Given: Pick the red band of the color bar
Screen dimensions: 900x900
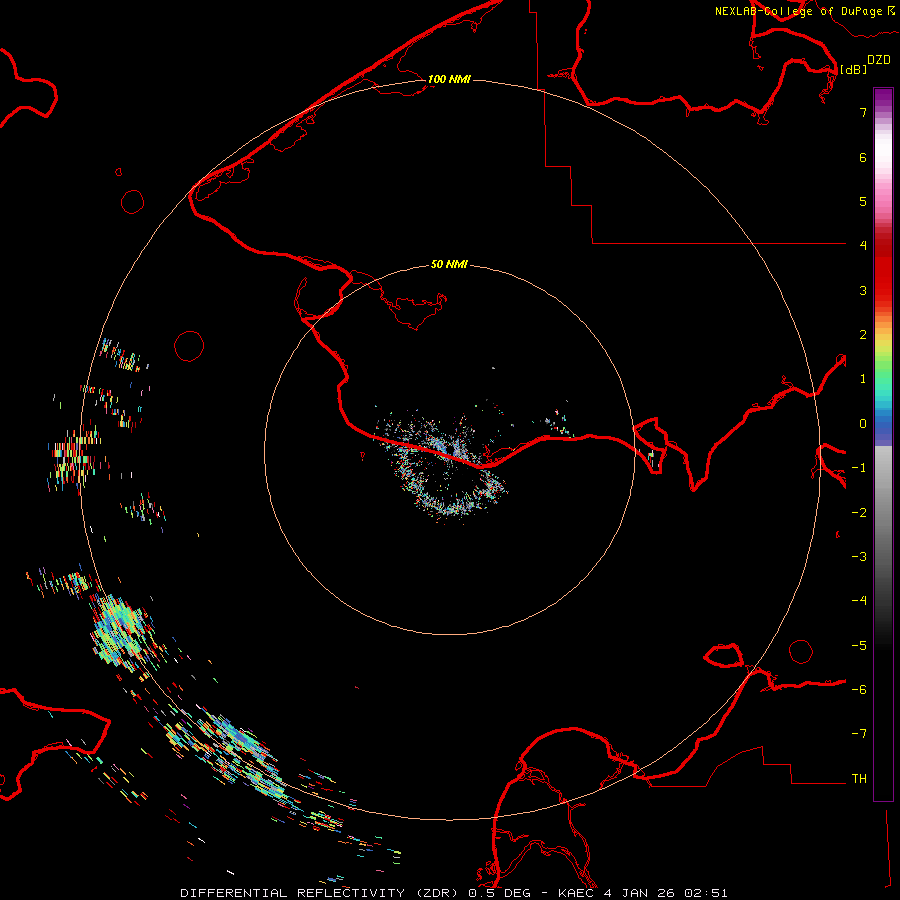Looking at the screenshot, I should coord(883,270).
